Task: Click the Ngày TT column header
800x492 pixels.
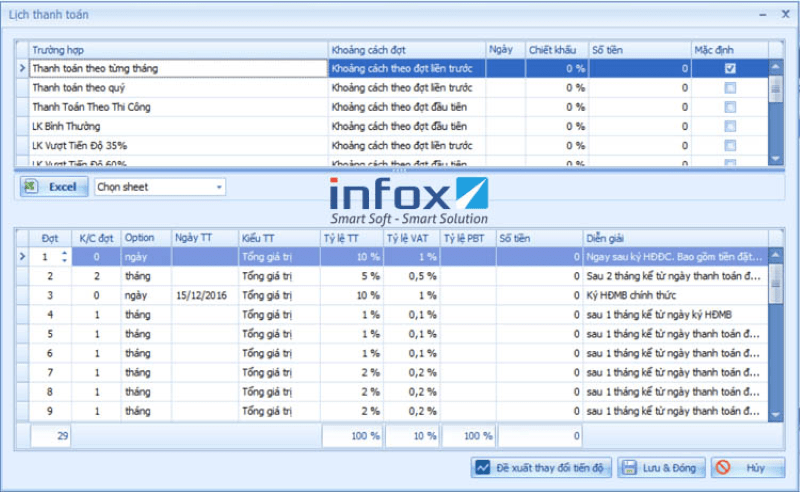Action: pyautogui.click(x=205, y=238)
